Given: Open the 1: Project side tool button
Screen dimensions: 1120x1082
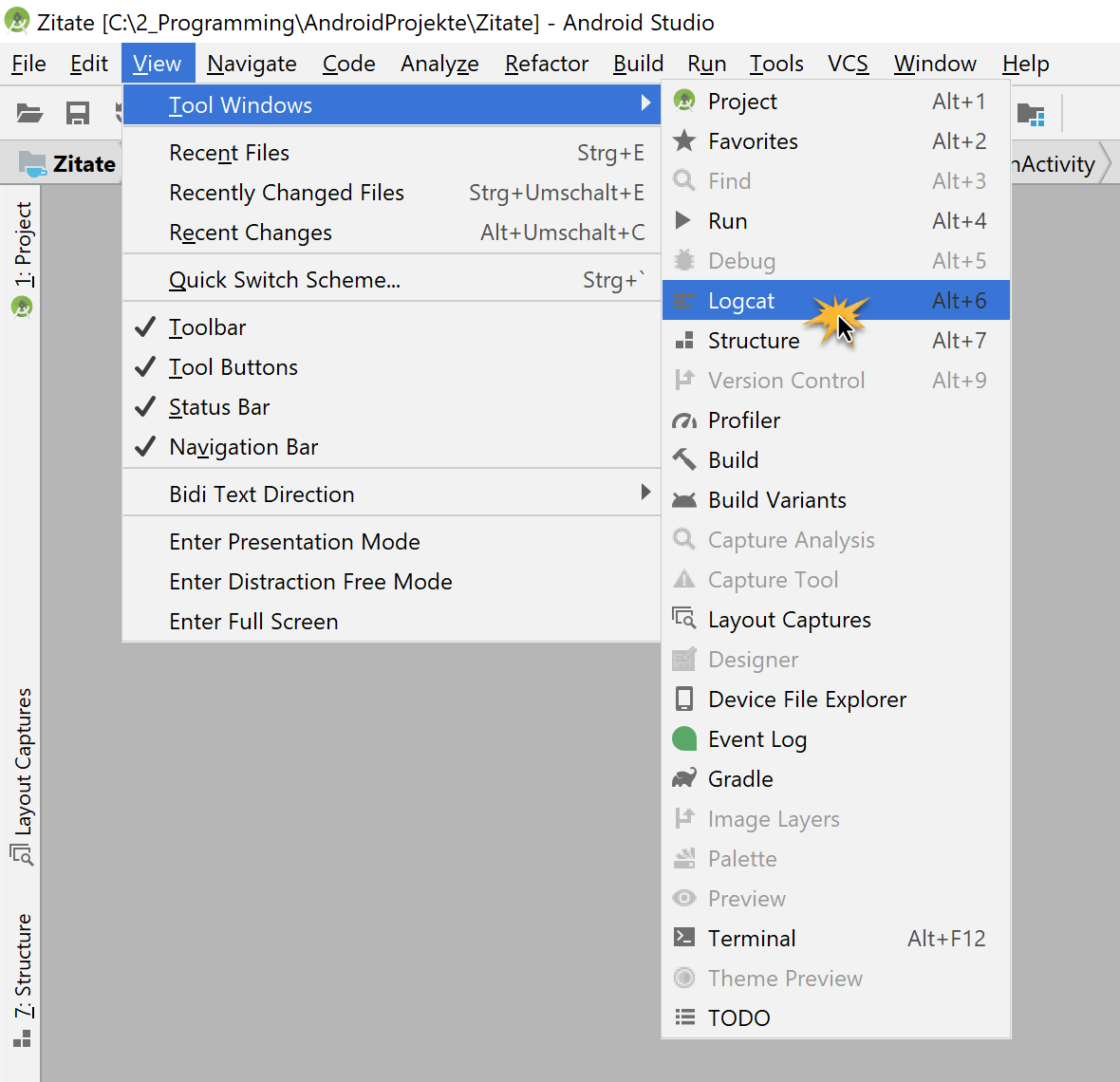Looking at the screenshot, I should [x=23, y=259].
